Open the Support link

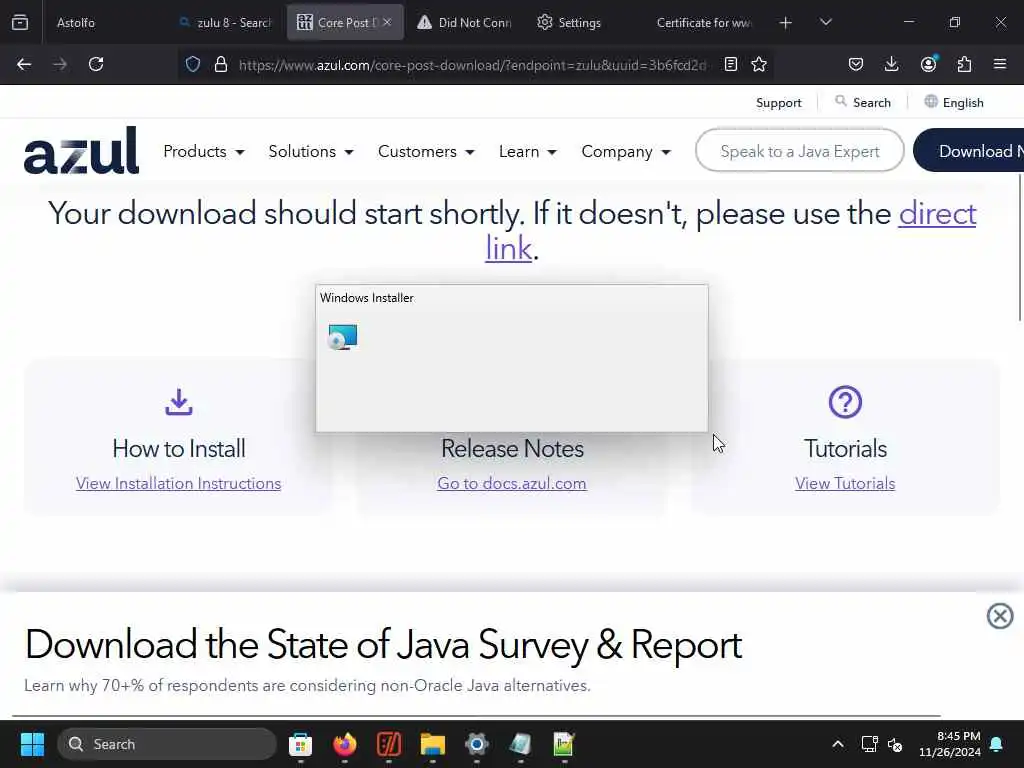tap(778, 103)
